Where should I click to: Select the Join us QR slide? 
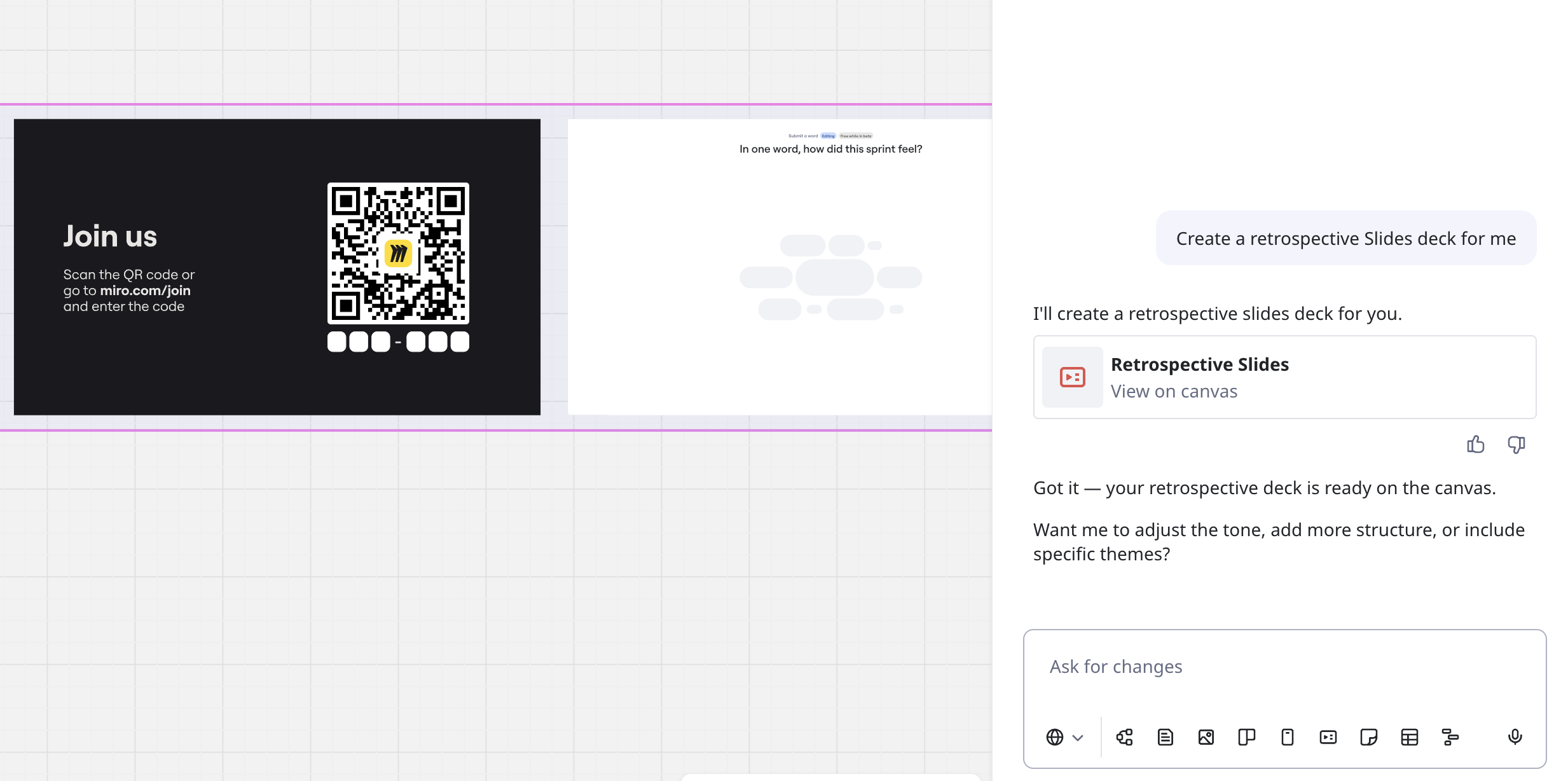(x=277, y=267)
